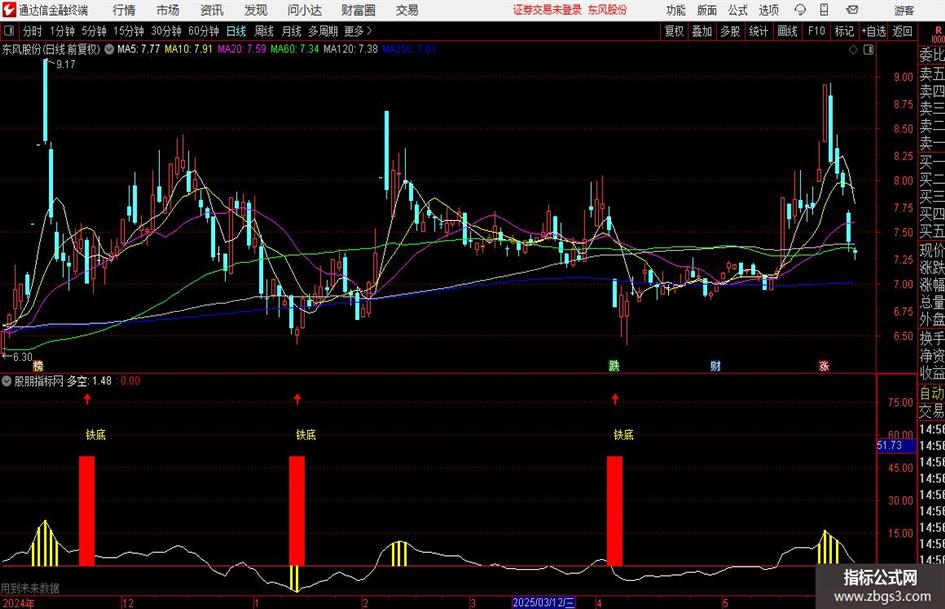Expand the 更多 period options
This screenshot has width=945, height=609.
pyautogui.click(x=358, y=31)
